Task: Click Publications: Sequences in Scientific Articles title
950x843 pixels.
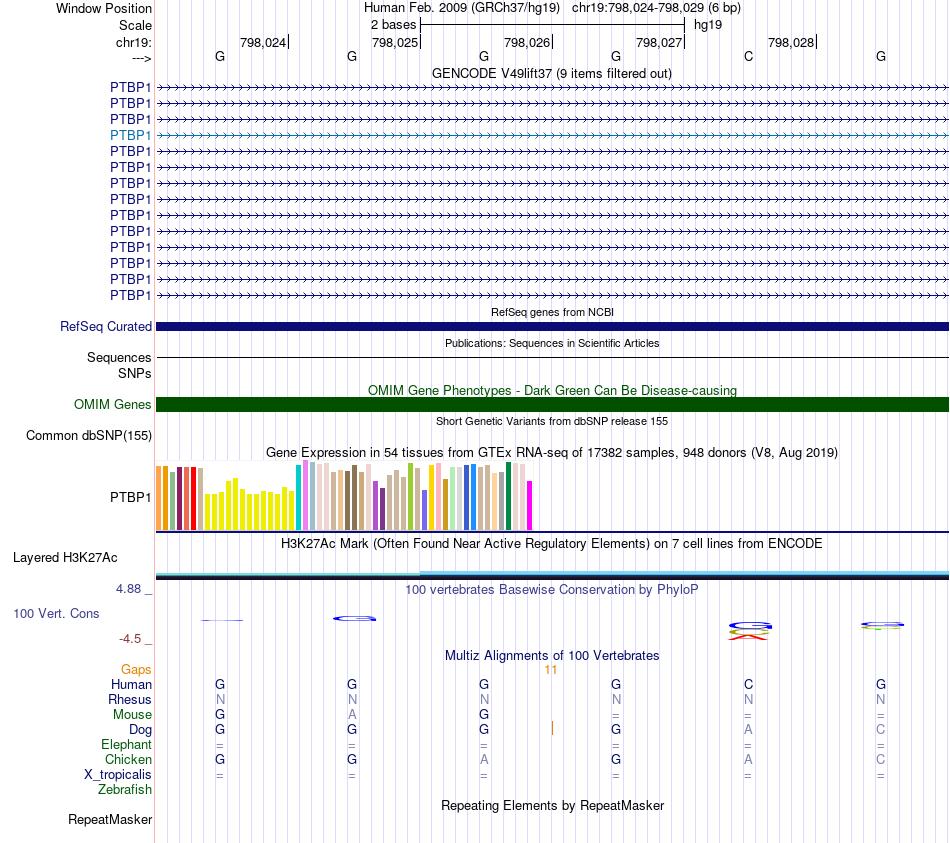Action: coord(552,343)
